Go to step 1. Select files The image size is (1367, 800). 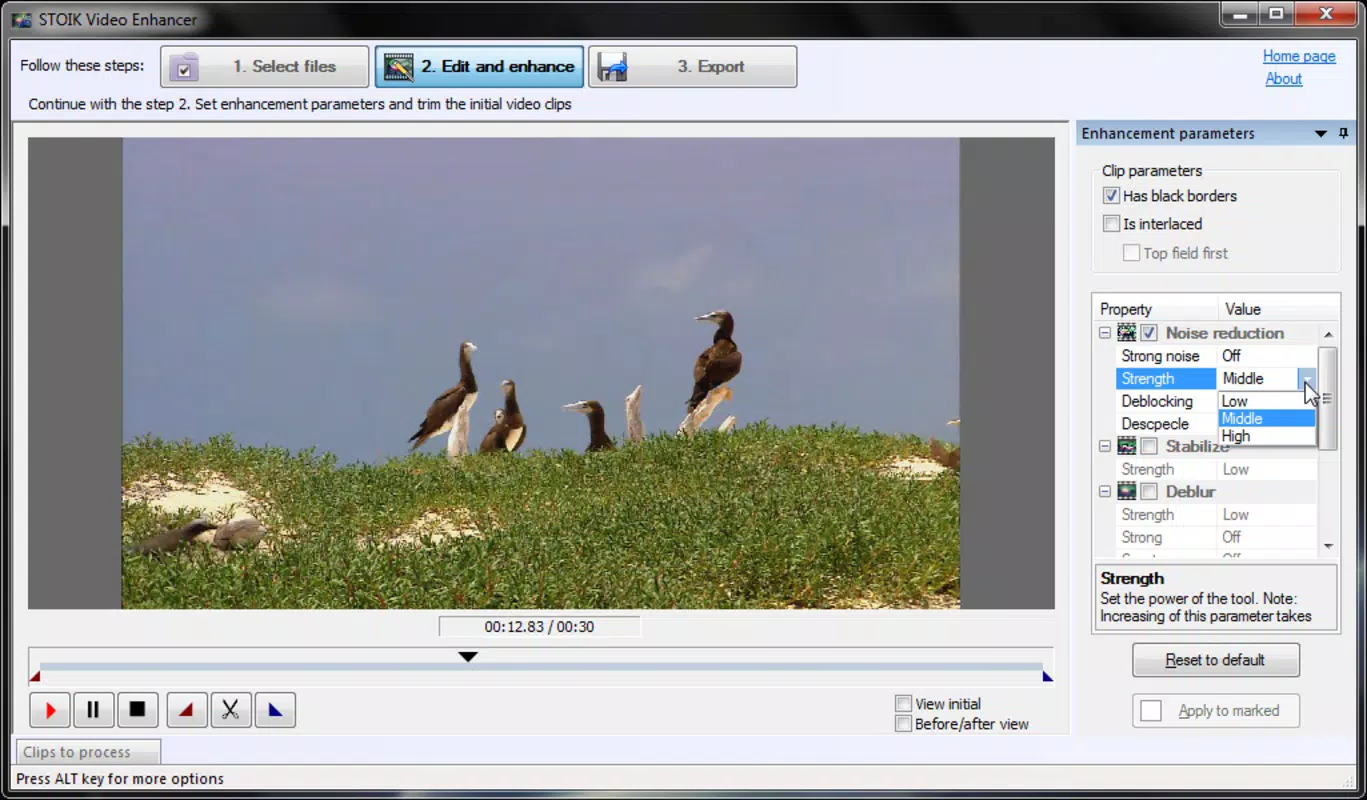pyautogui.click(x=265, y=67)
